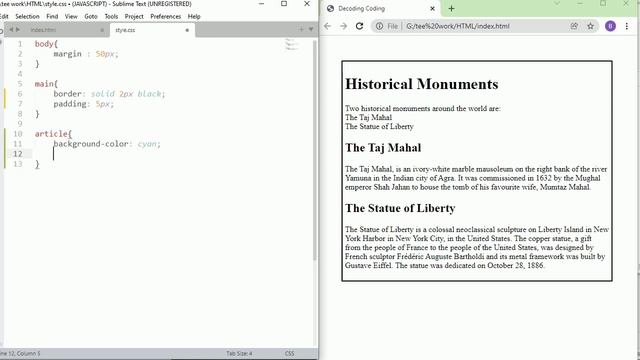Click the 'body{' selector text
Screen dimensions: 640x360
coord(46,44)
